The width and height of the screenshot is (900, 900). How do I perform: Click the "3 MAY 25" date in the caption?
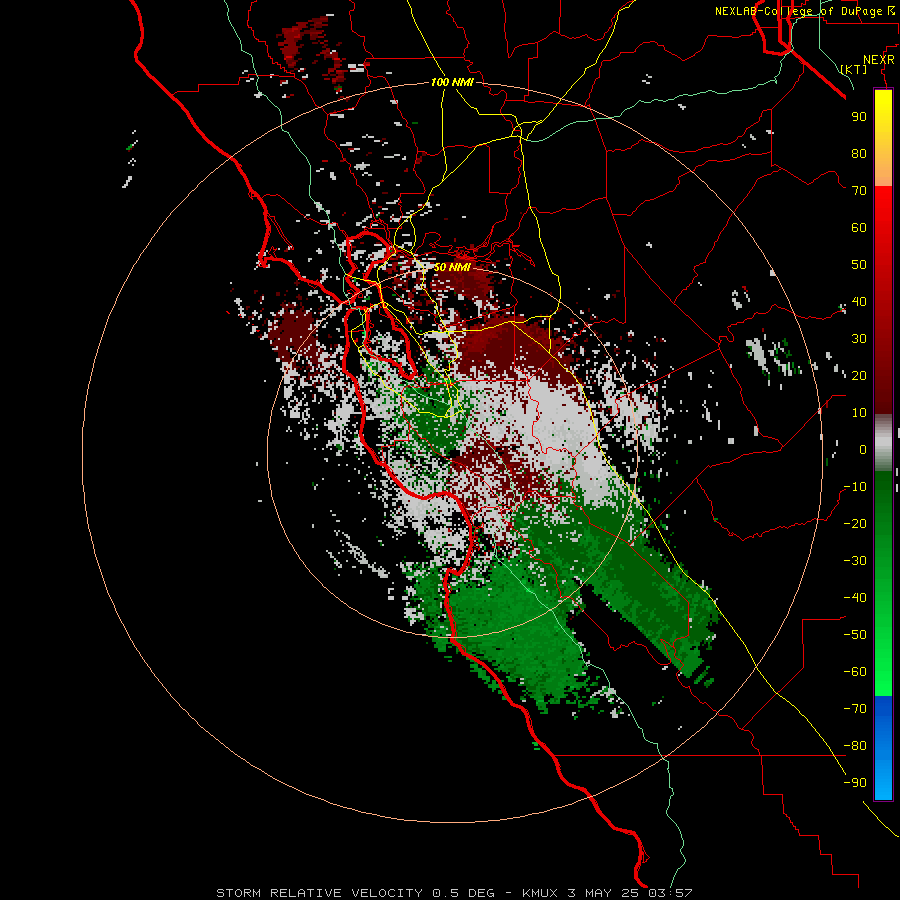coord(604,893)
